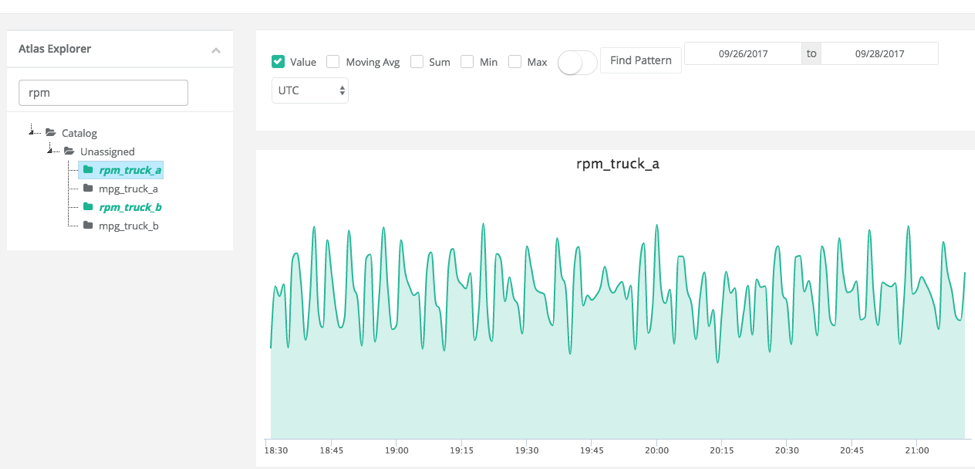This screenshot has width=975, height=469.
Task: Collapse the Unassigned tree node
Action: click(x=50, y=150)
